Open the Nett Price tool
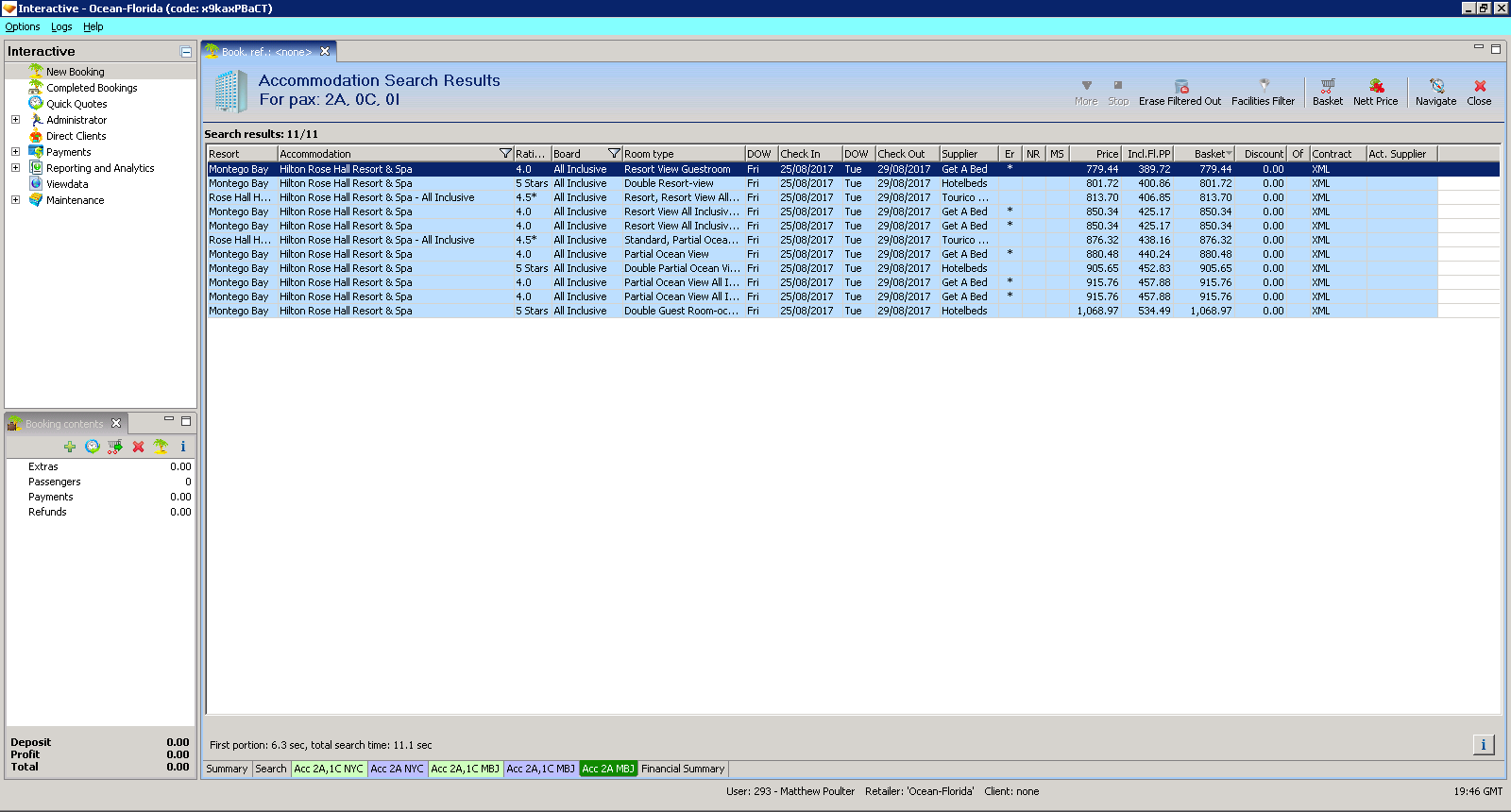The image size is (1511, 812). click(1375, 86)
